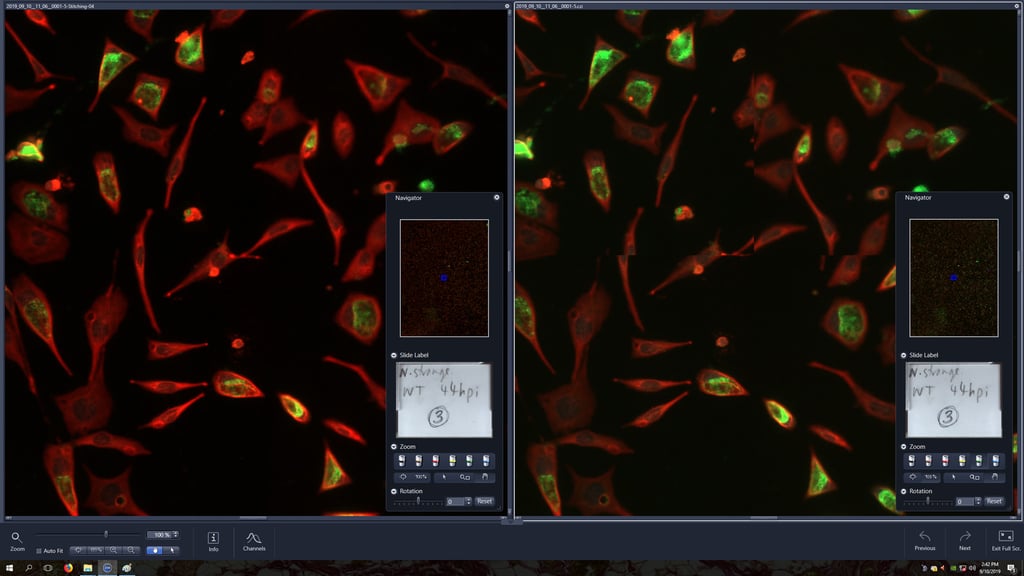This screenshot has width=1024, height=576.
Task: Click reset-view button in bottom zoom toolbar
Action: (78, 550)
